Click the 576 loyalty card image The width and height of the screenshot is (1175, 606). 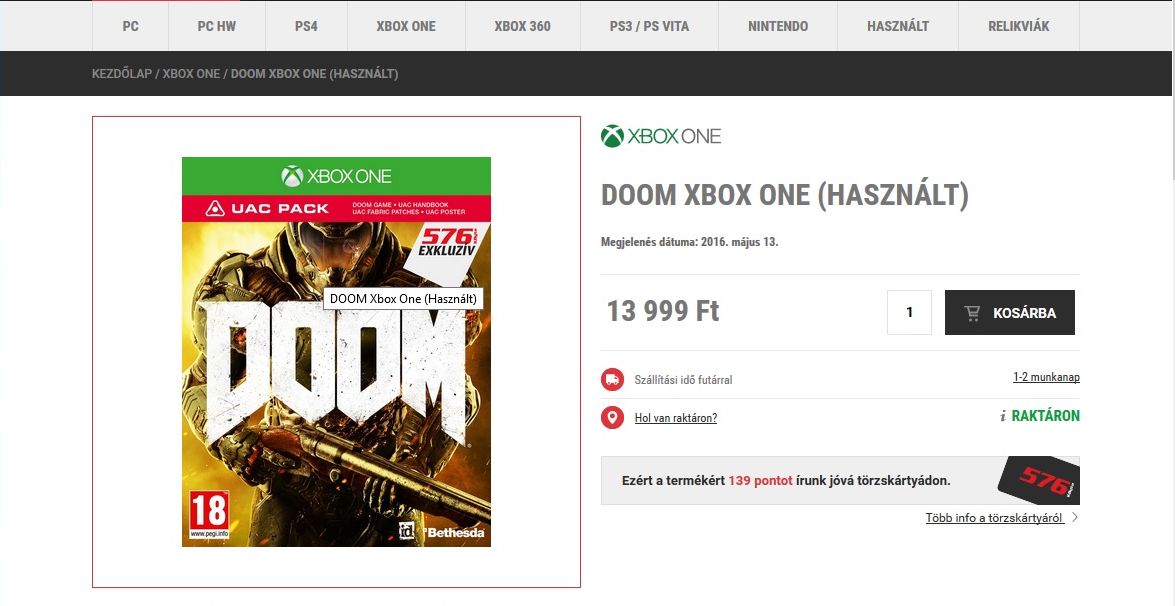pyautogui.click(x=1042, y=483)
